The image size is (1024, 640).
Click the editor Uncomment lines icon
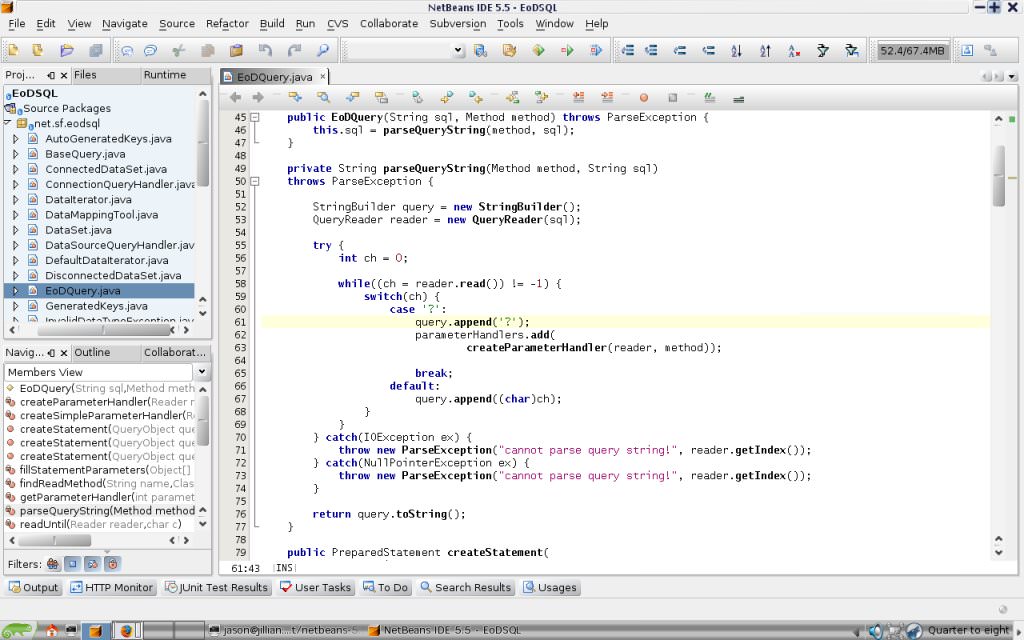[739, 97]
